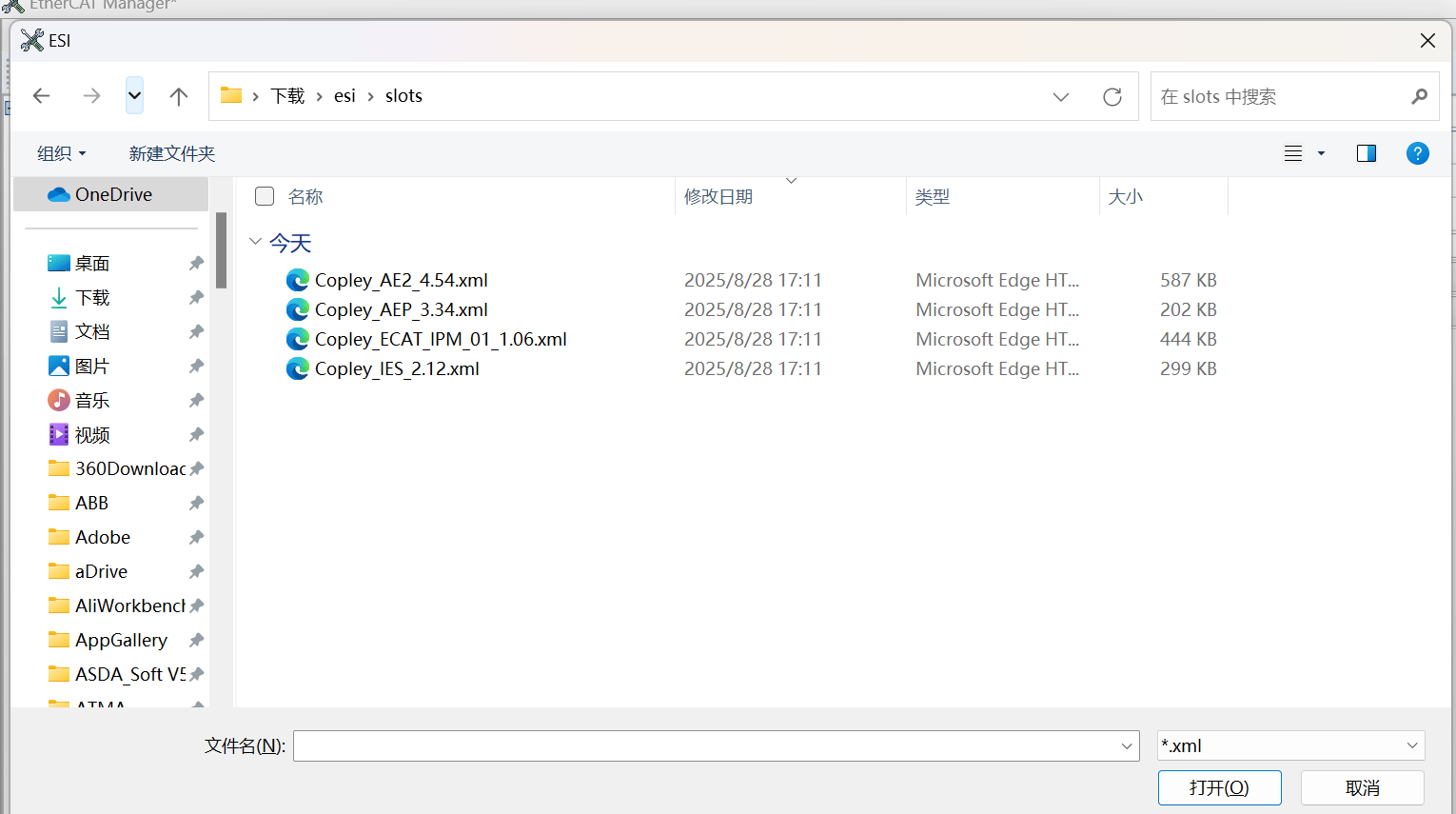Close the ESI dialog window
1456x814 pixels.
tap(1427, 40)
